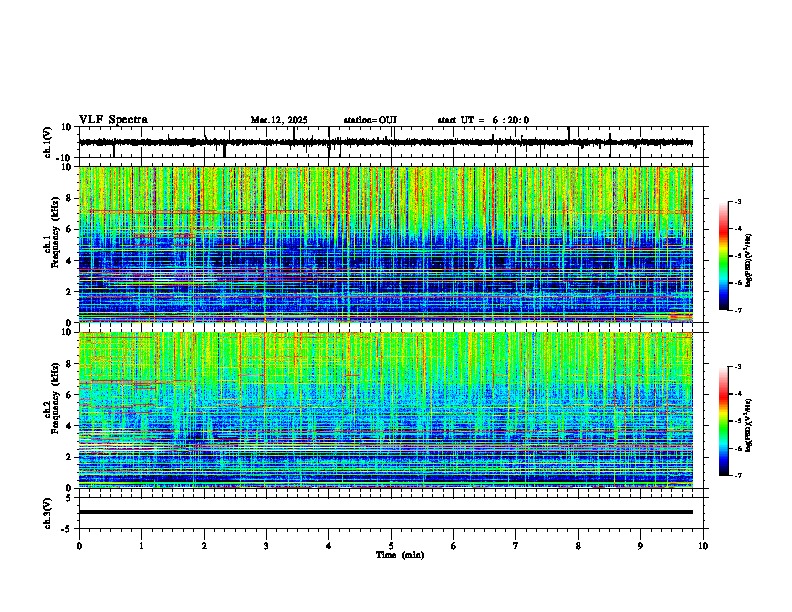Click the time axis tick label 7
The width and height of the screenshot is (792, 612).
(x=516, y=546)
